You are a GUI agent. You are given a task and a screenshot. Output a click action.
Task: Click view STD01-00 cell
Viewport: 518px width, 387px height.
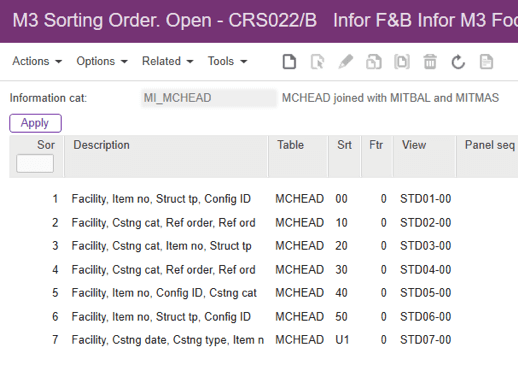tap(426, 199)
